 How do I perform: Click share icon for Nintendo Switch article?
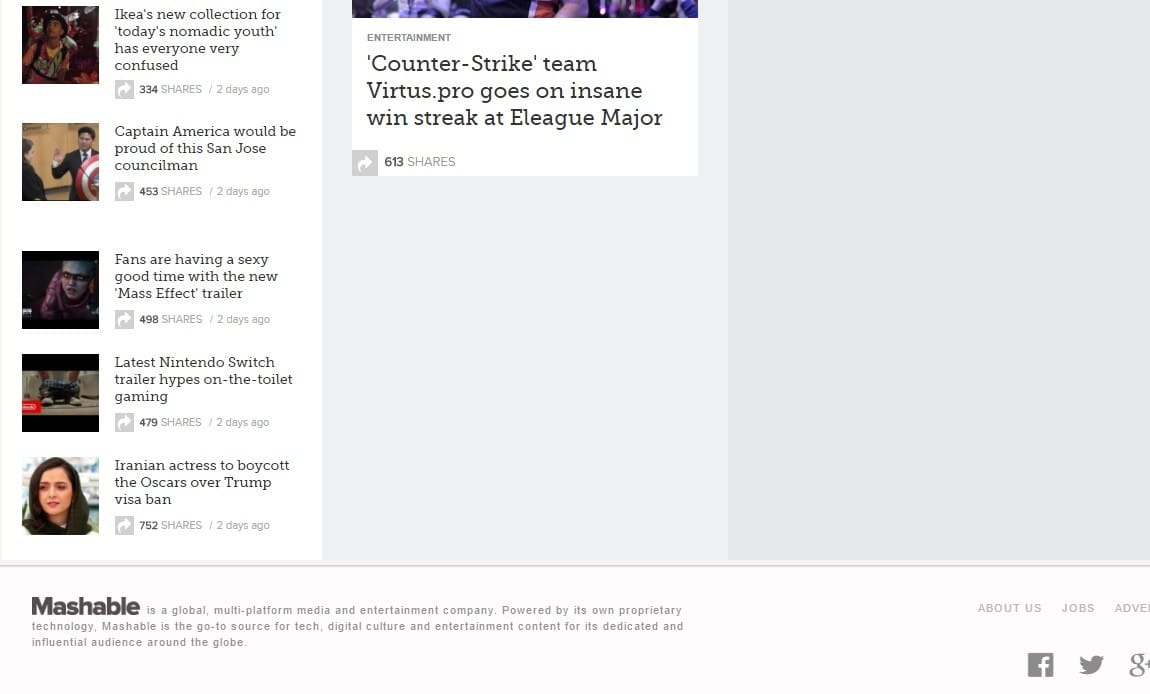click(x=124, y=423)
